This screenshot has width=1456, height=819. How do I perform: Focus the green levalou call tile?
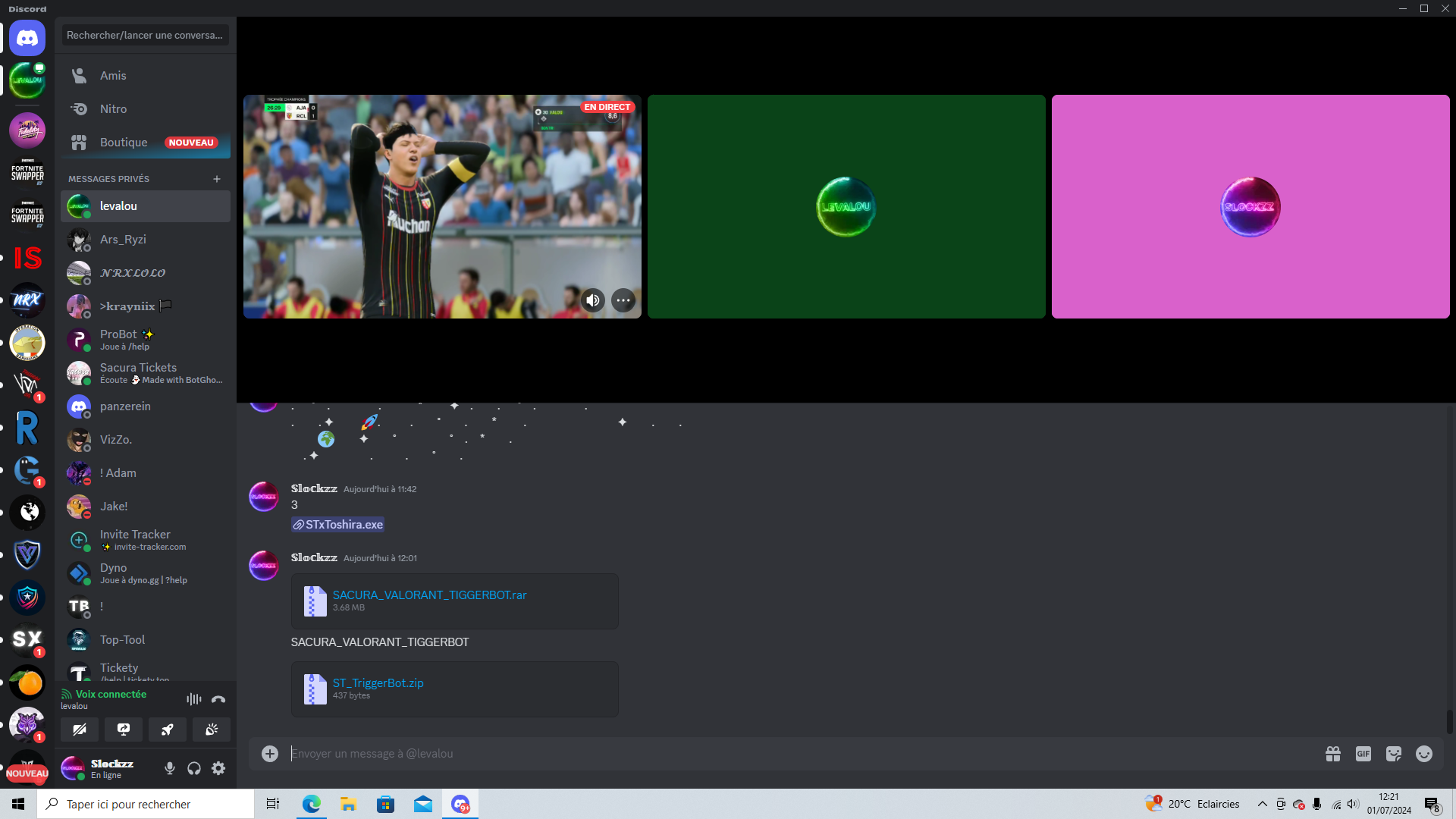click(x=846, y=206)
